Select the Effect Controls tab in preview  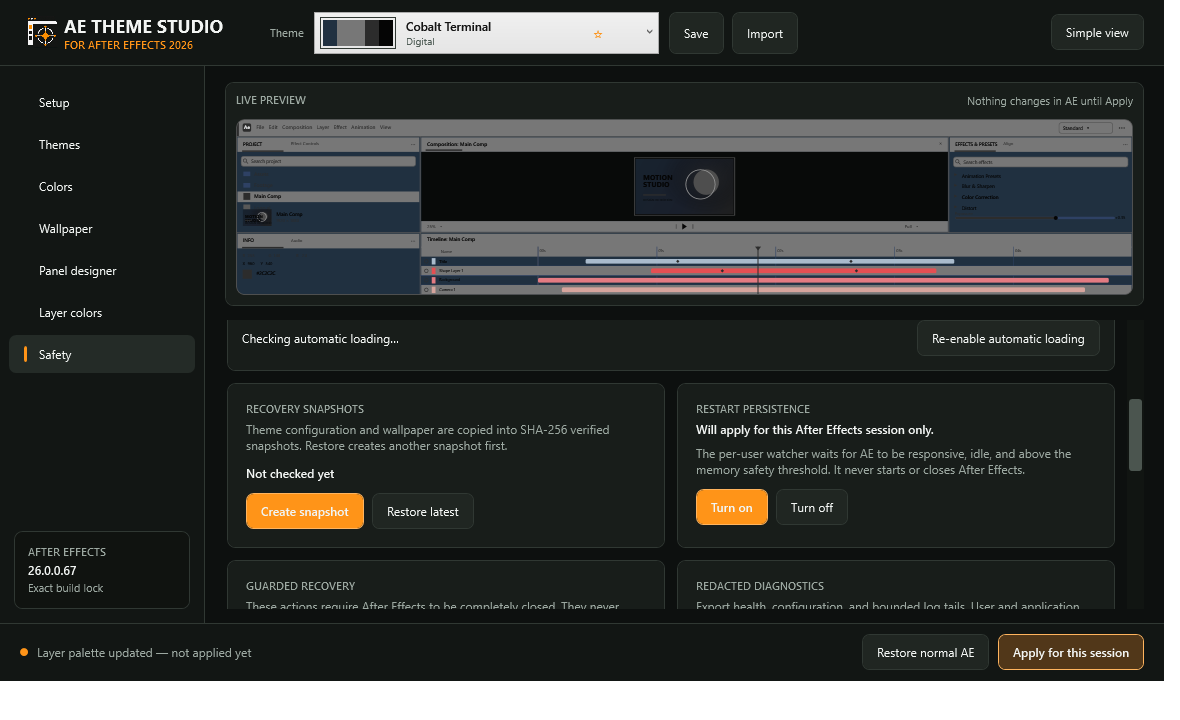pyautogui.click(x=305, y=144)
